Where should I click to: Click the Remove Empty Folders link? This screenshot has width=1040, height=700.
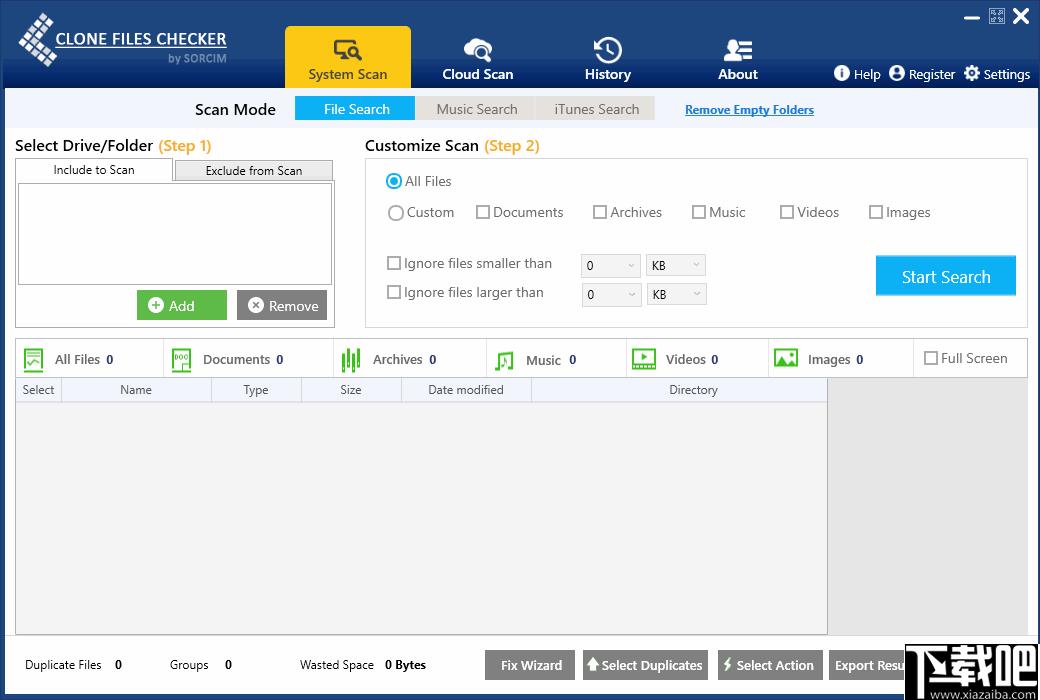click(749, 110)
